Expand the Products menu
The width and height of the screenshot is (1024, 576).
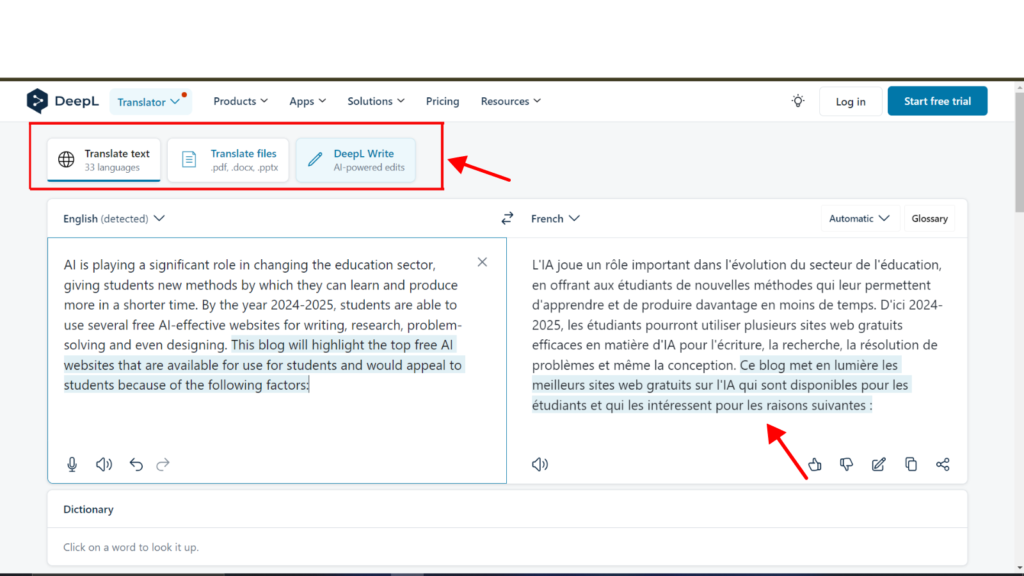coord(240,101)
